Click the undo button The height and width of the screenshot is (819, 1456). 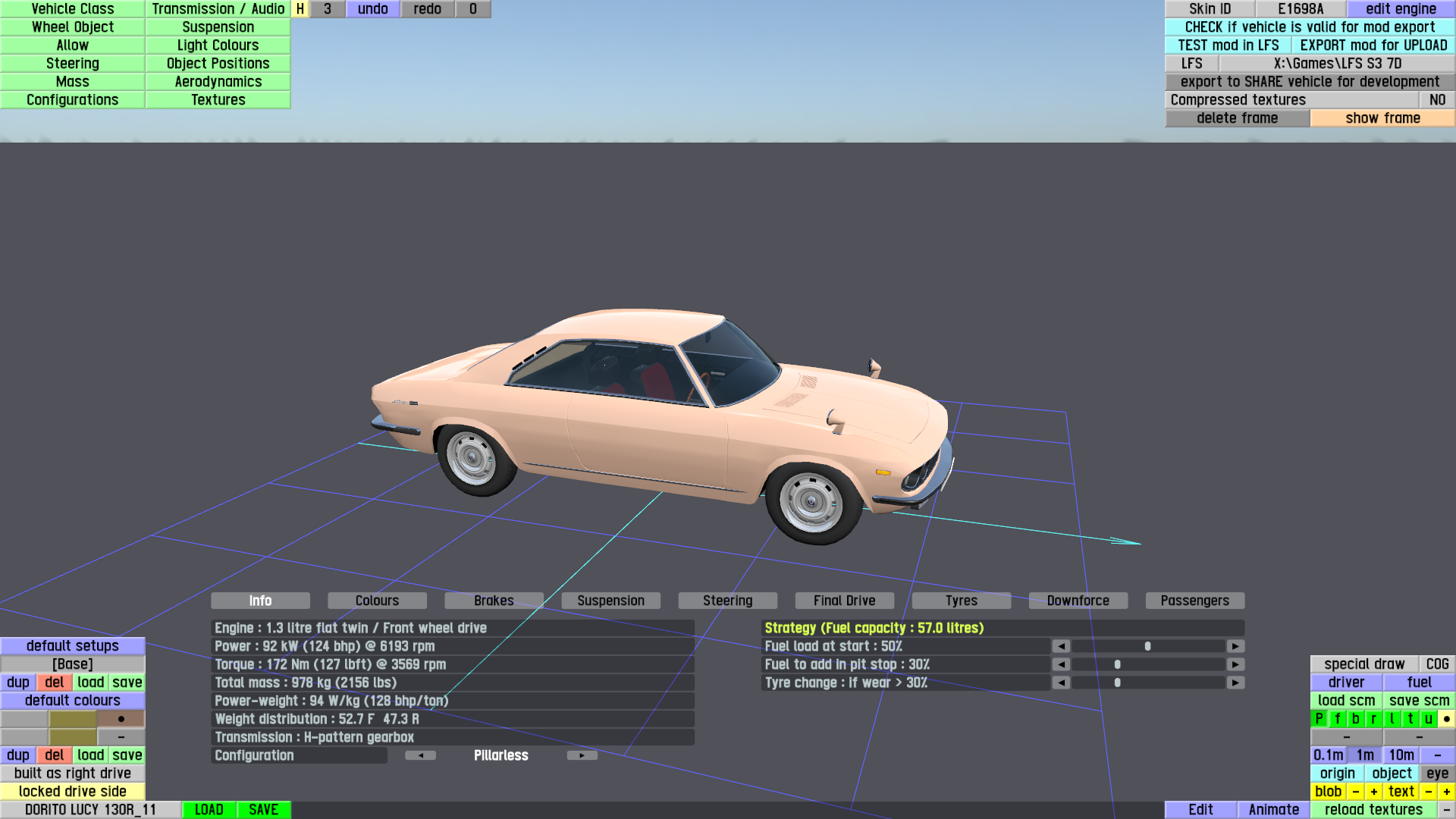[x=372, y=9]
